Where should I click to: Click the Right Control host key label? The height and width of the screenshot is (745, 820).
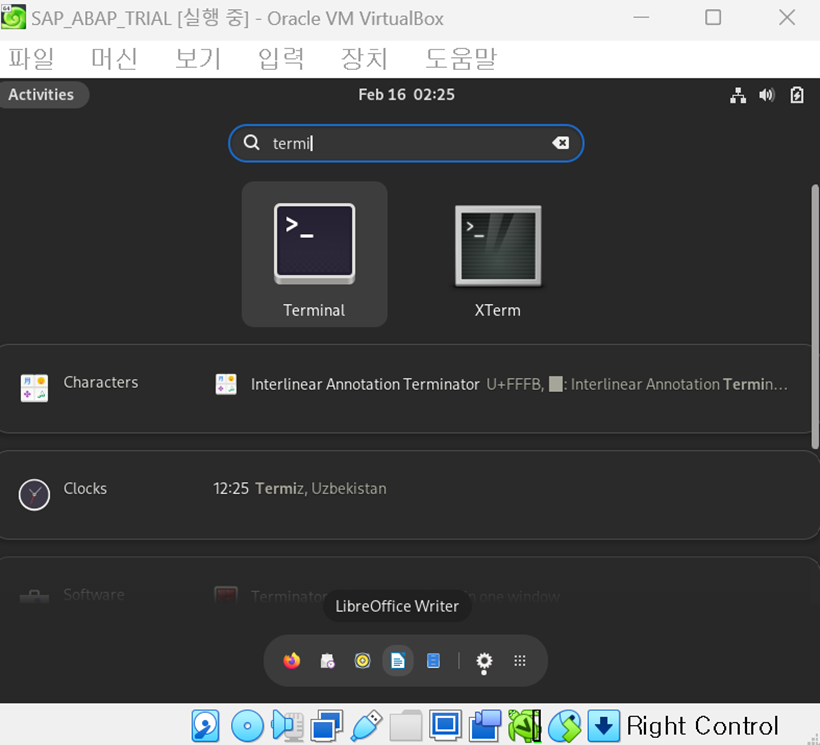pyautogui.click(x=702, y=726)
